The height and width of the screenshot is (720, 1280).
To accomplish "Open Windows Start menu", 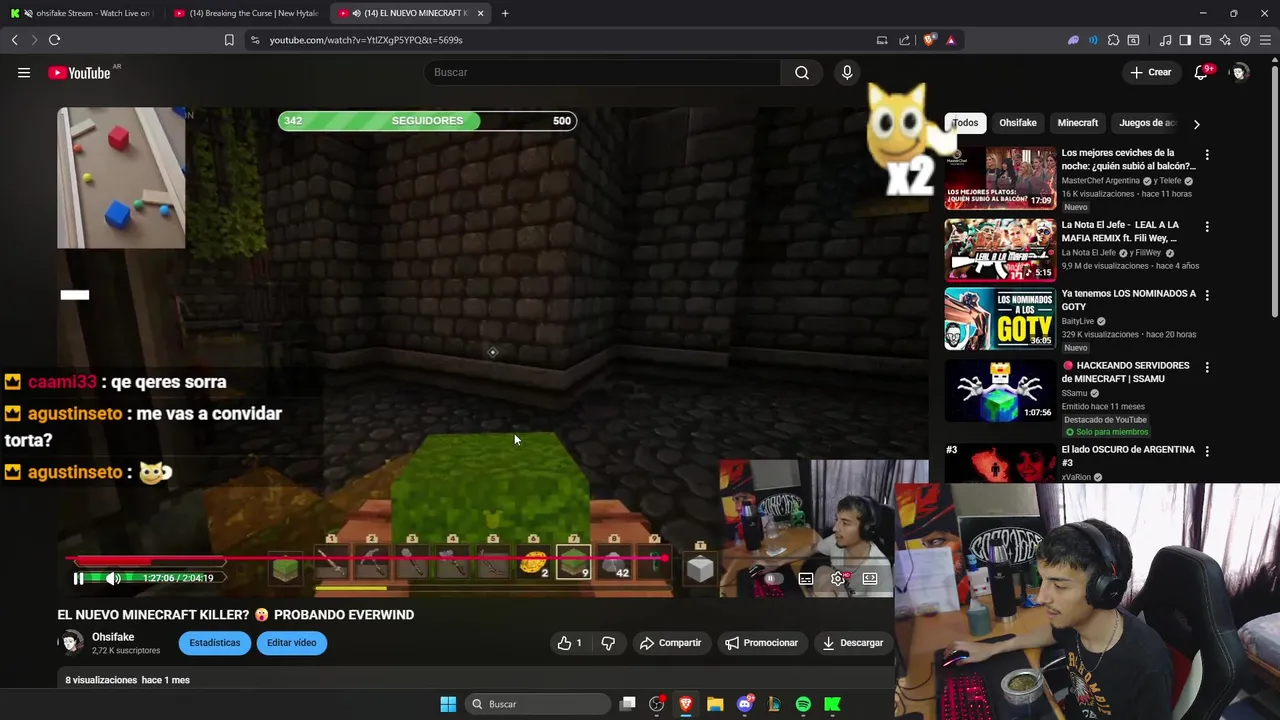I will point(448,704).
